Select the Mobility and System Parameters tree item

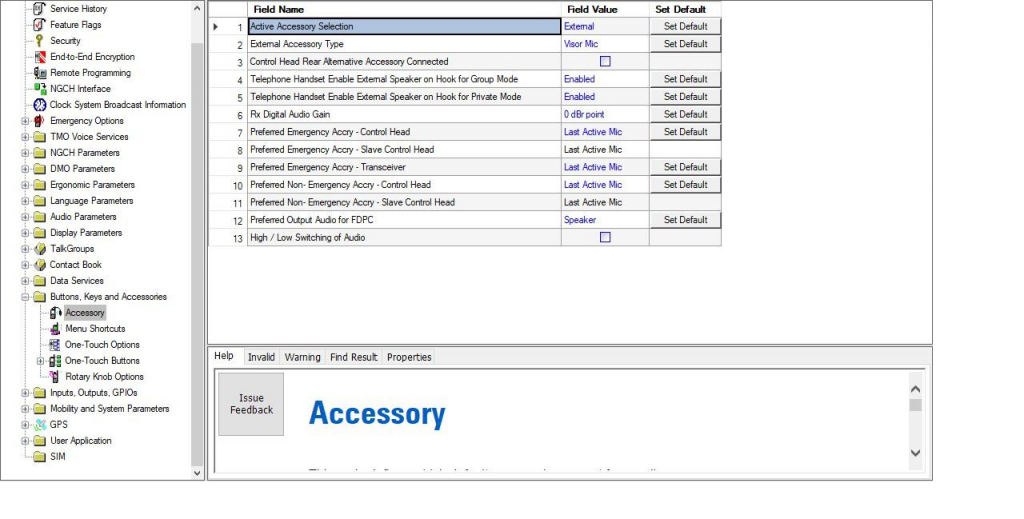click(x=110, y=409)
